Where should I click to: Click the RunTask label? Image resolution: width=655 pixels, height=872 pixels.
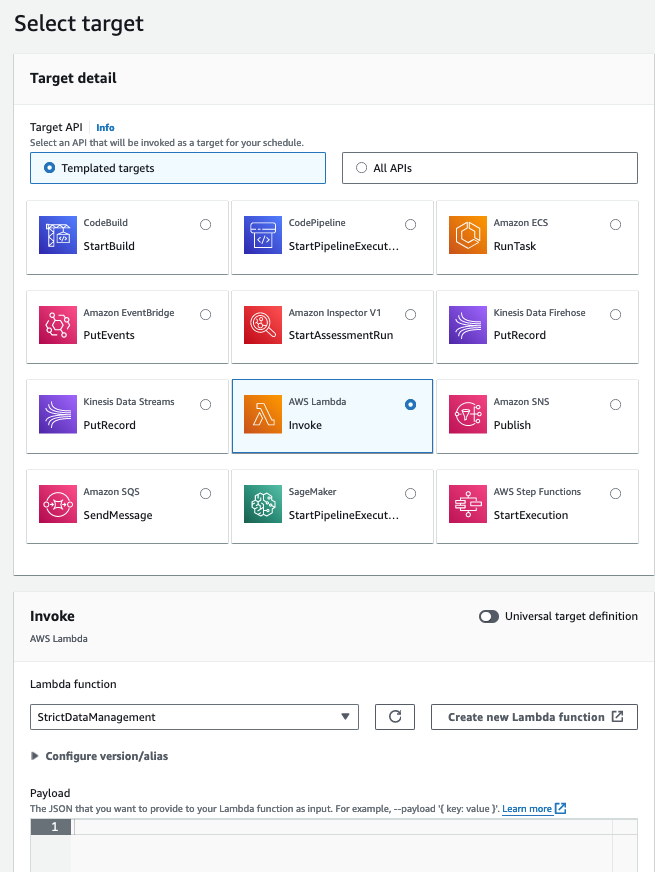[x=515, y=246]
